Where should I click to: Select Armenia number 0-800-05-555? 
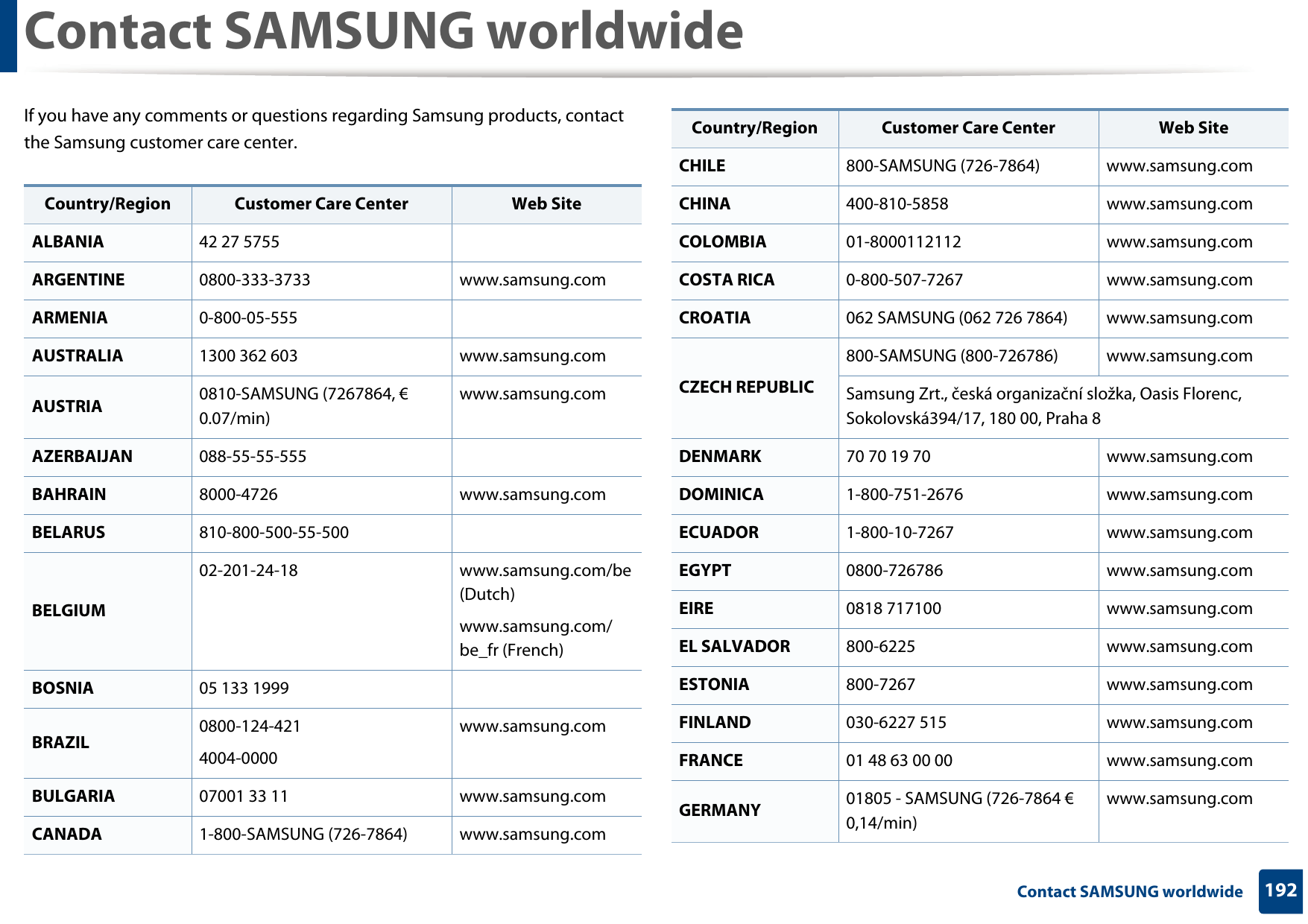[248, 318]
